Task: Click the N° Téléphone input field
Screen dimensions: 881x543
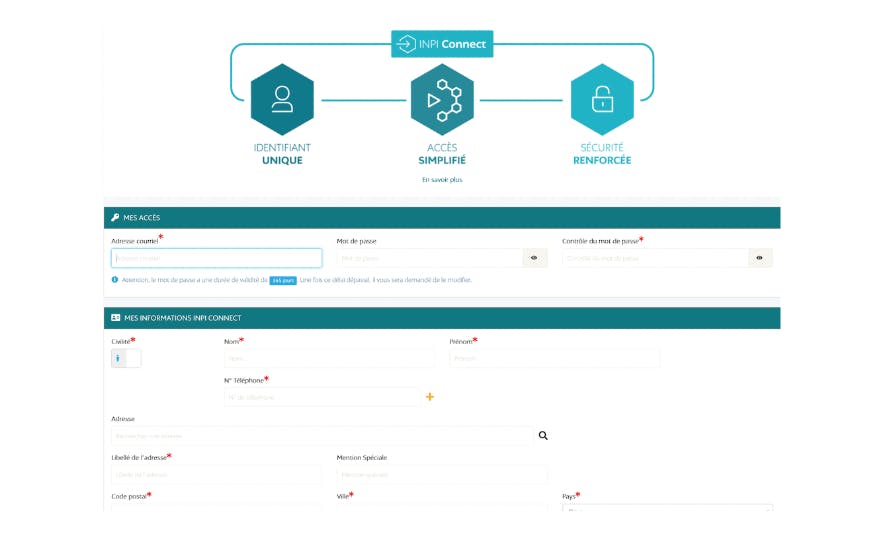Action: (x=322, y=397)
